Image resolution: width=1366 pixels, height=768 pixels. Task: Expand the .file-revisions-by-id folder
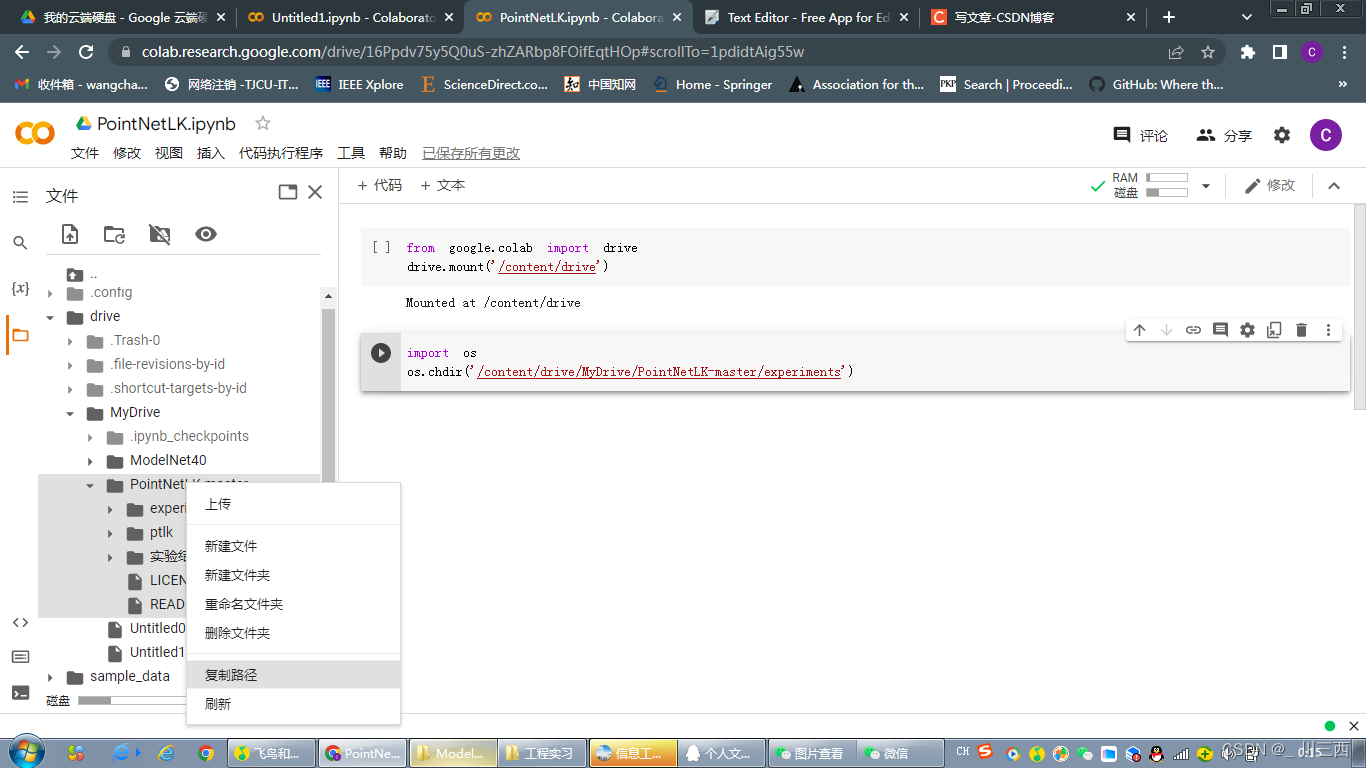point(70,365)
